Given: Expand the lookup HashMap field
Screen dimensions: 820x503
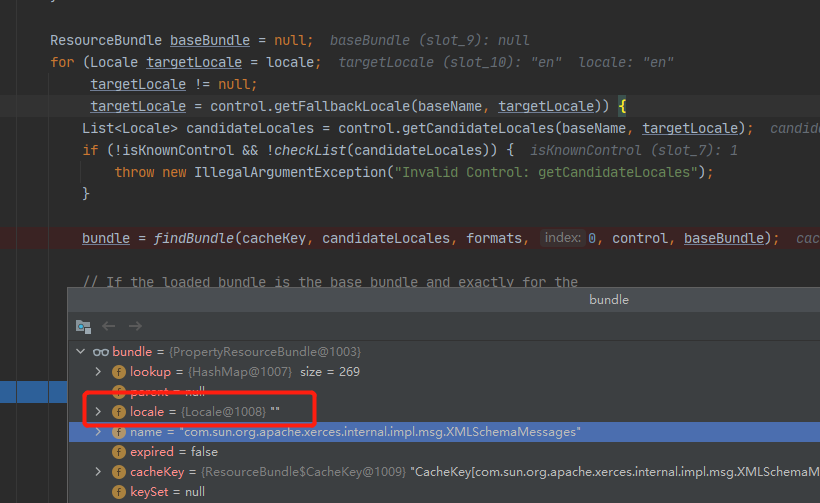Looking at the screenshot, I should coord(98,372).
